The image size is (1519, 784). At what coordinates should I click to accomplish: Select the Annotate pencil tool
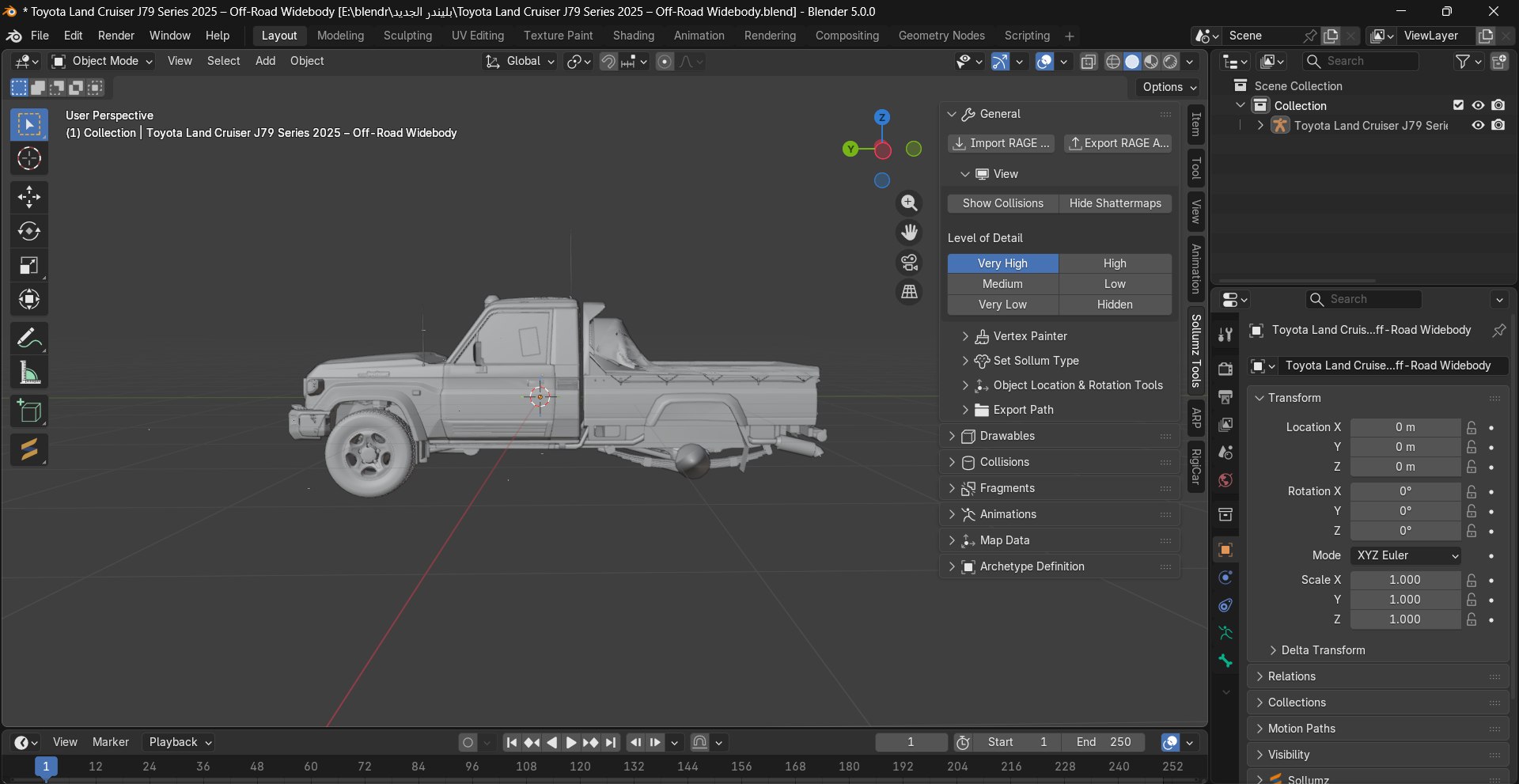point(29,338)
